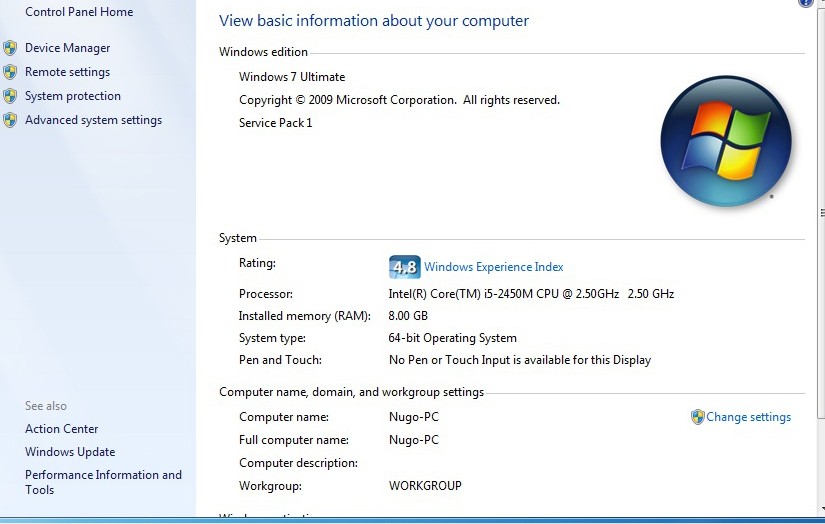Open the help icon at top right

[806, 3]
